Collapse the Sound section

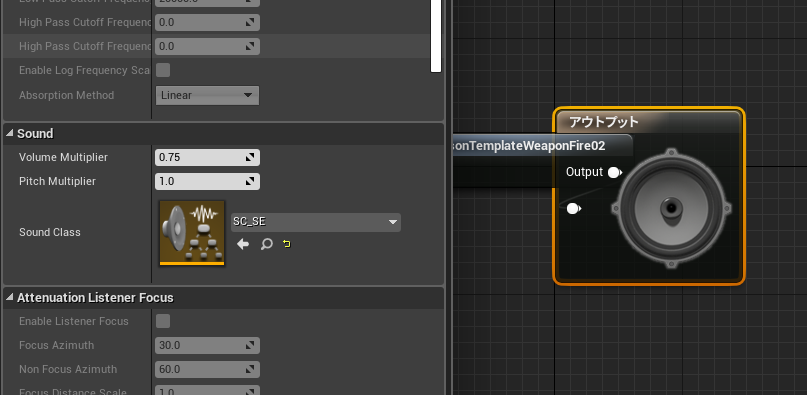coord(10,133)
